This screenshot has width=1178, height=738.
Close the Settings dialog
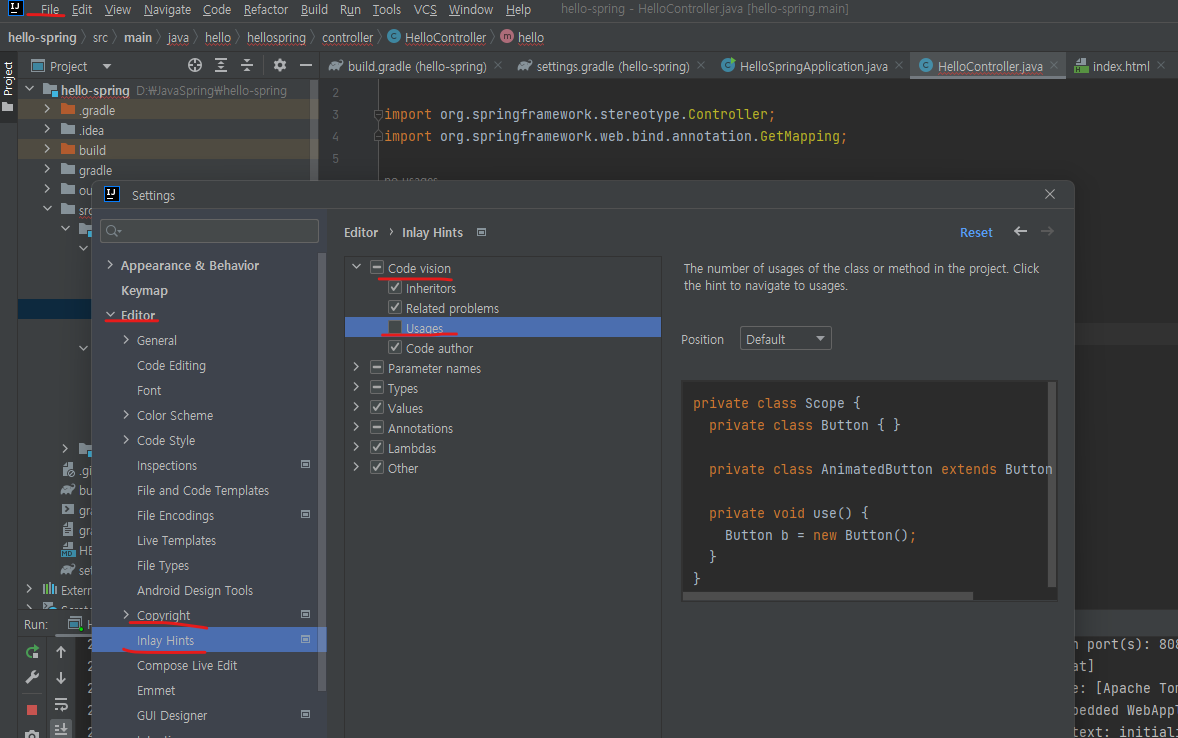point(1050,195)
